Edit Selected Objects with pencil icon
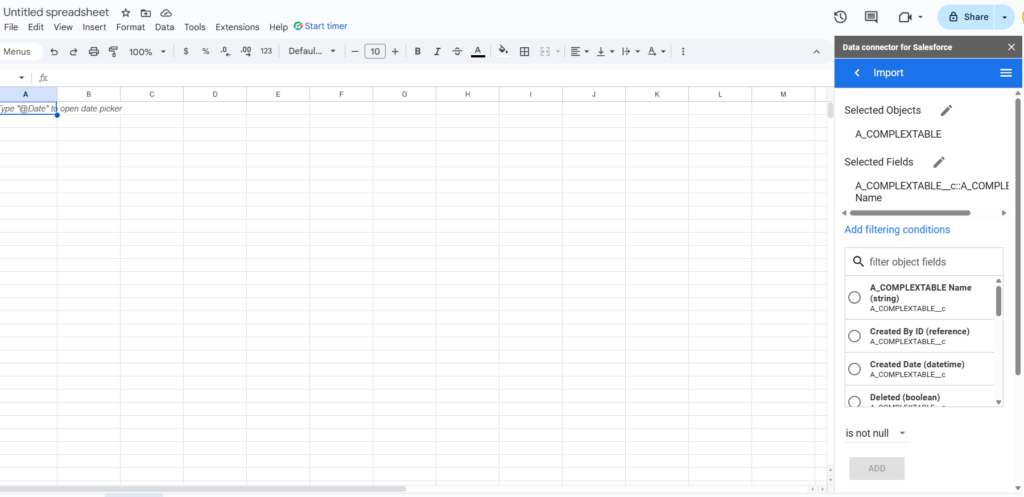Viewport: 1024px width, 497px height. point(946,110)
